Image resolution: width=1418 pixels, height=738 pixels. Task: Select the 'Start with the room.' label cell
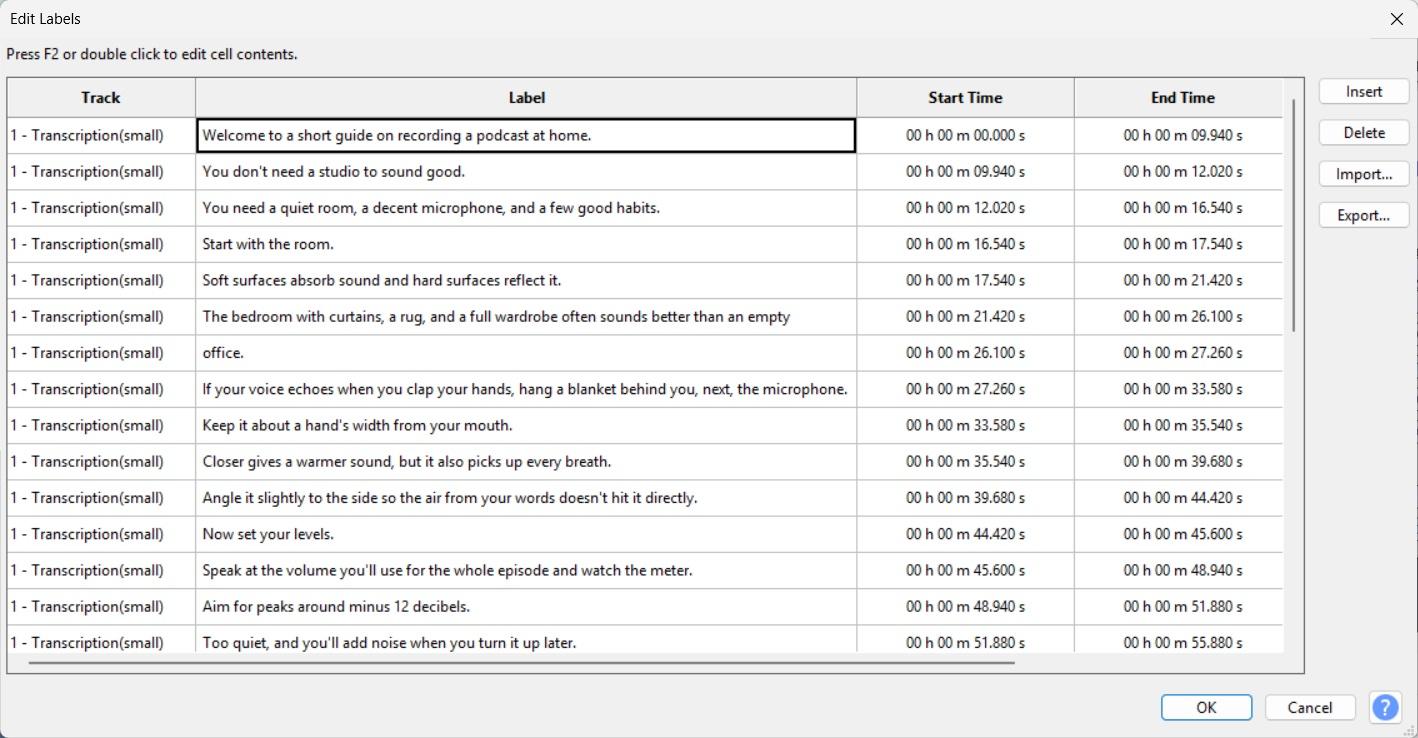point(526,244)
